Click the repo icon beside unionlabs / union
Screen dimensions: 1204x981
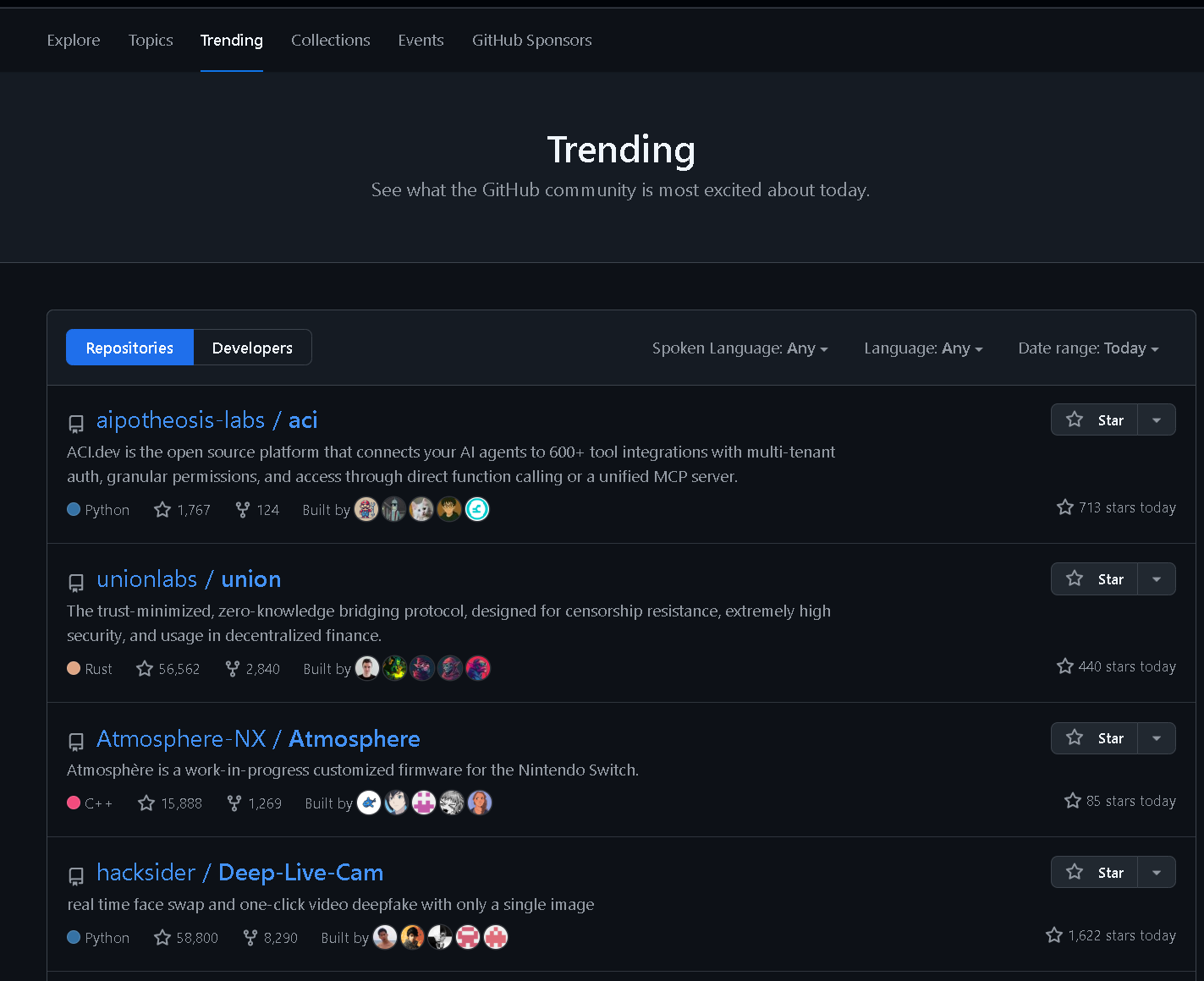click(x=76, y=583)
